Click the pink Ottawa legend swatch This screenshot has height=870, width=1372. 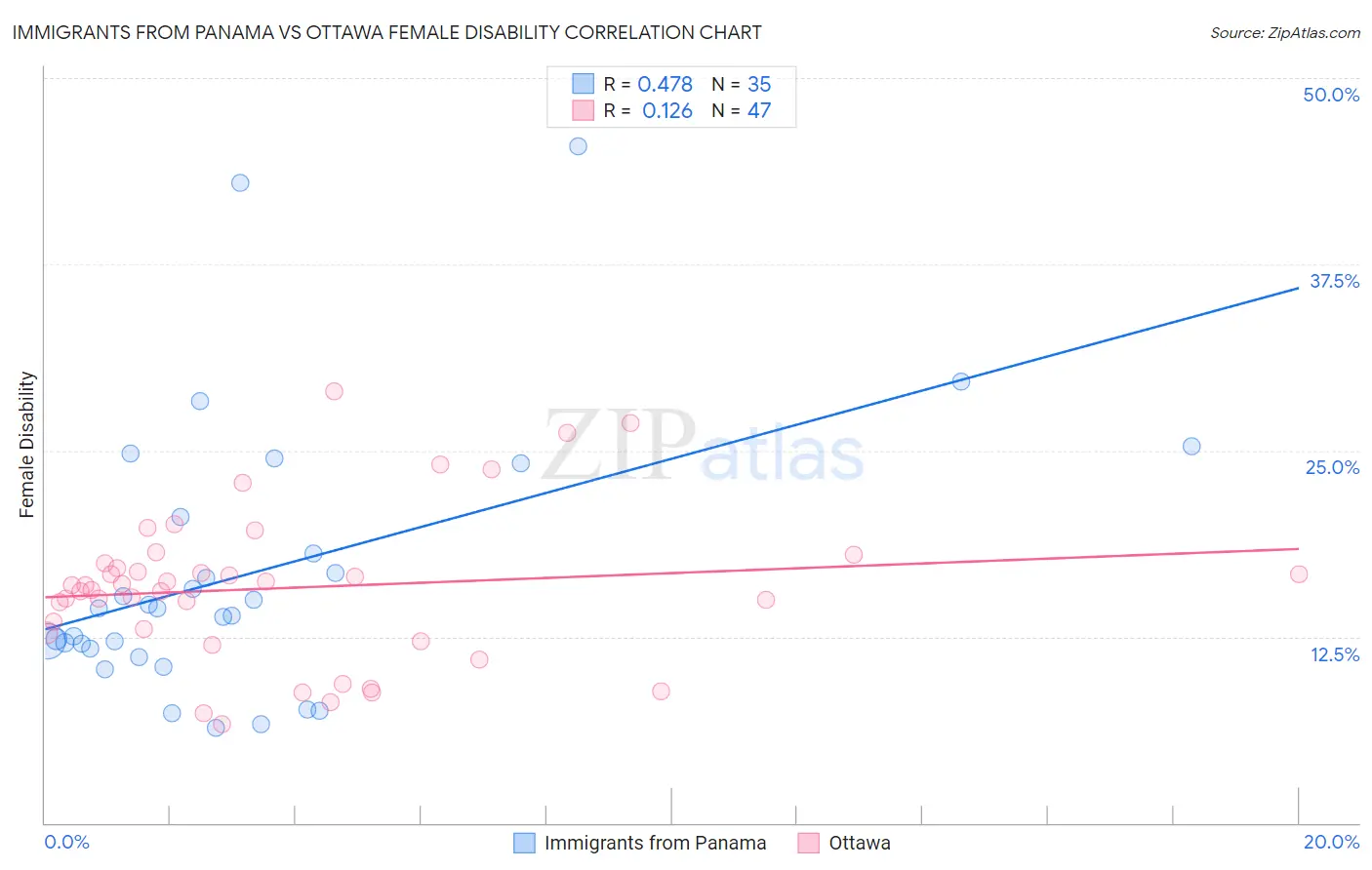[x=808, y=843]
